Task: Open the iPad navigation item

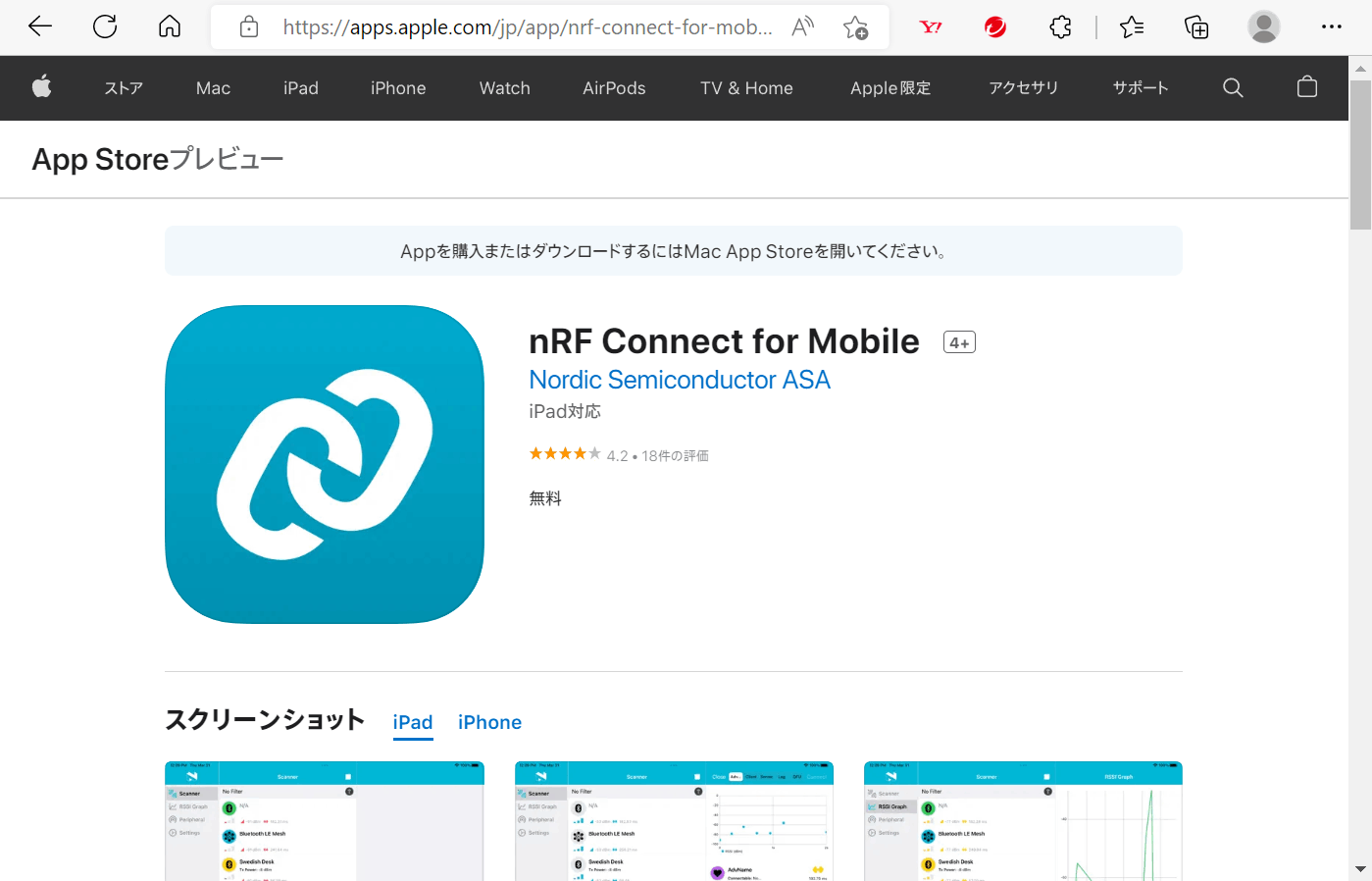Action: pyautogui.click(x=301, y=88)
